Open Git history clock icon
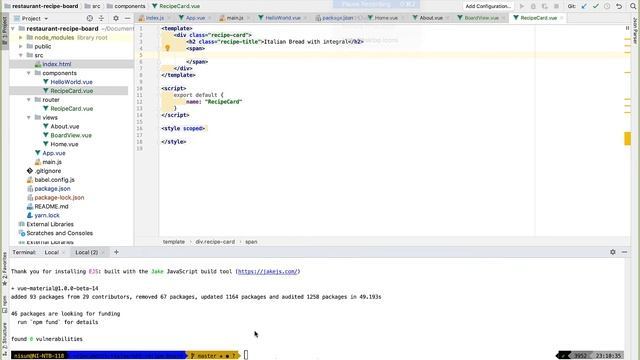 (x=607, y=6)
